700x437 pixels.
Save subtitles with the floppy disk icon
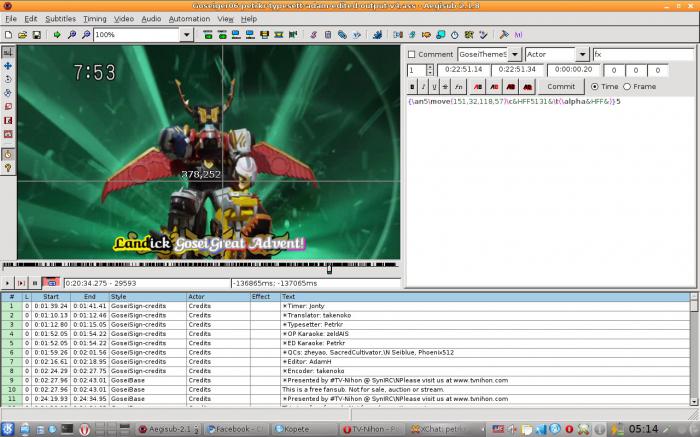(37, 34)
